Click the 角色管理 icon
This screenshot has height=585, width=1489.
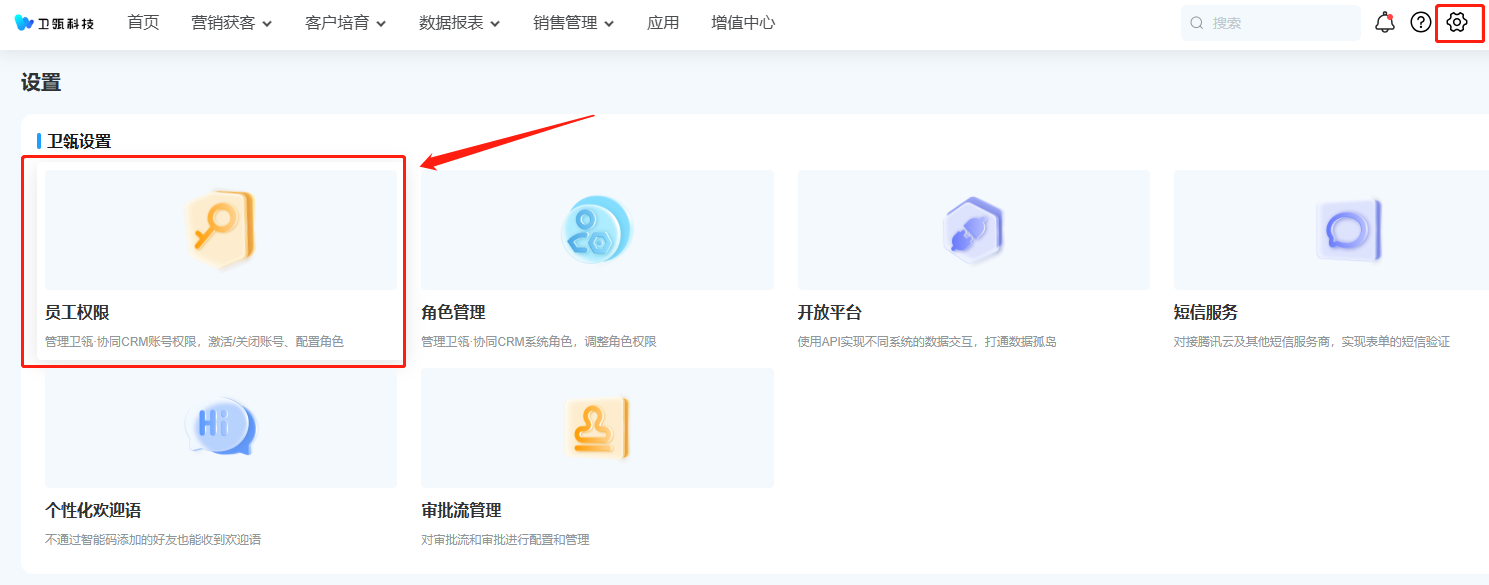[x=597, y=229]
